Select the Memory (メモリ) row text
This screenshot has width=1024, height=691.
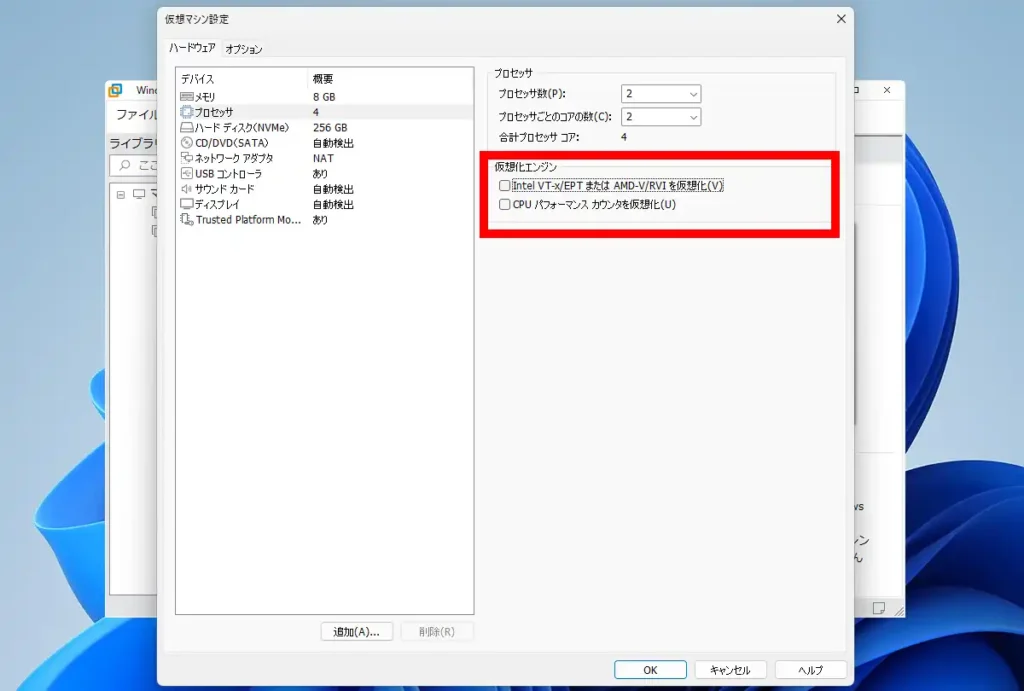[205, 97]
